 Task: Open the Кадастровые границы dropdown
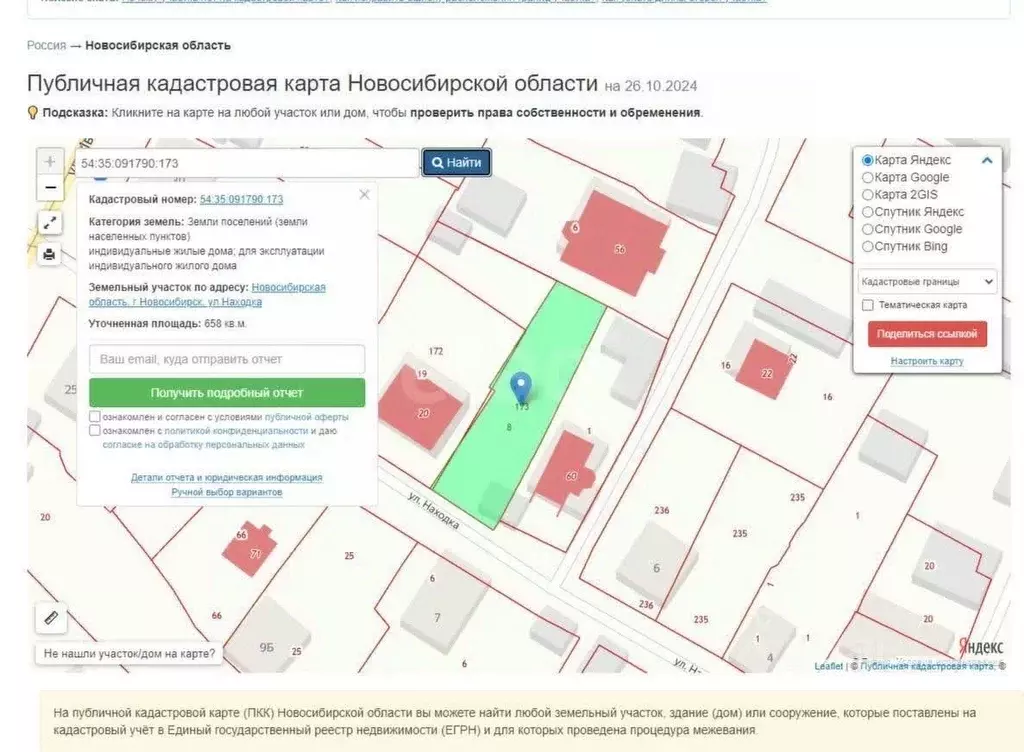925,281
